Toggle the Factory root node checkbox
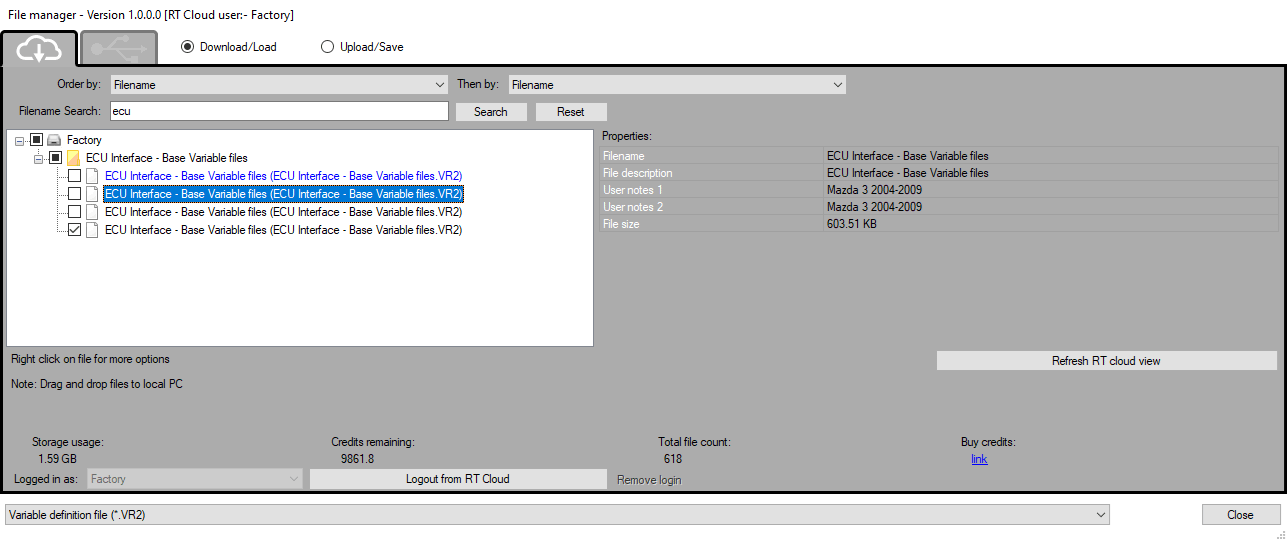Screen dimensions: 1287x541 click(x=37, y=140)
